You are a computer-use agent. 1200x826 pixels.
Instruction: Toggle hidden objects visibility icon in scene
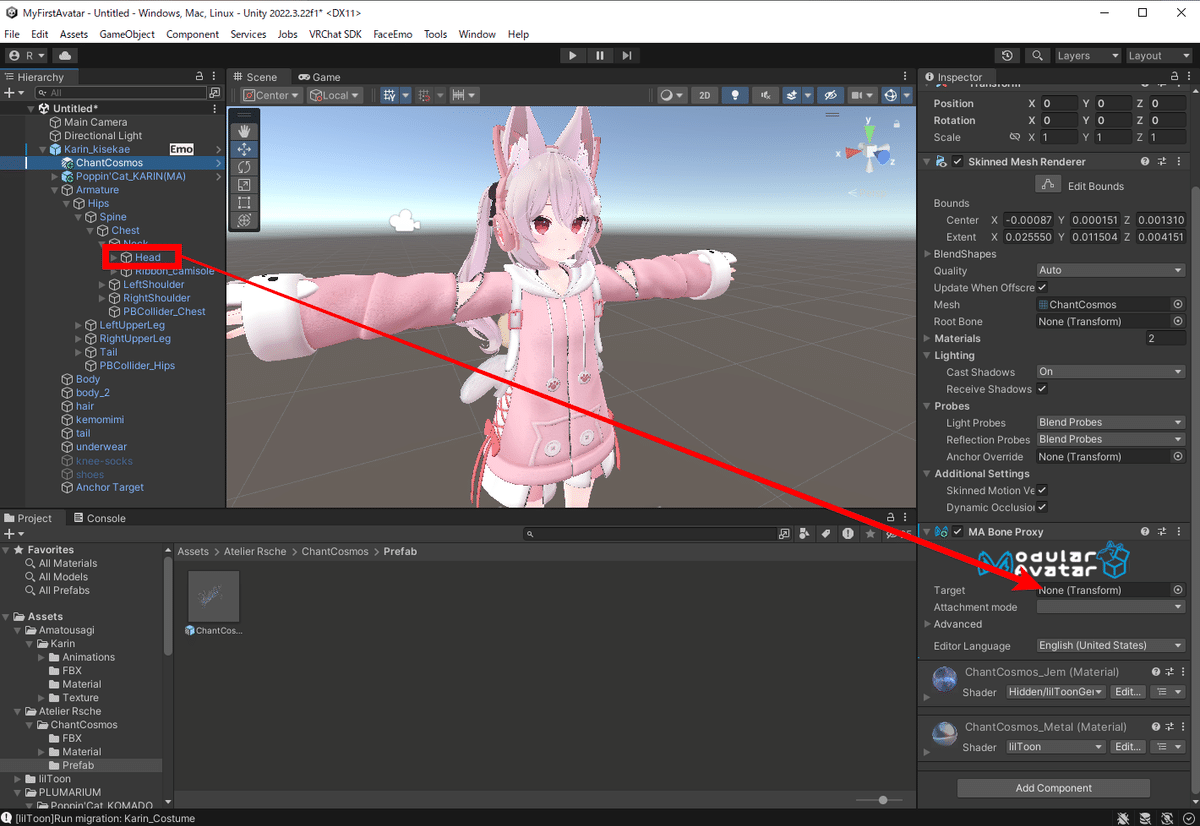point(829,95)
